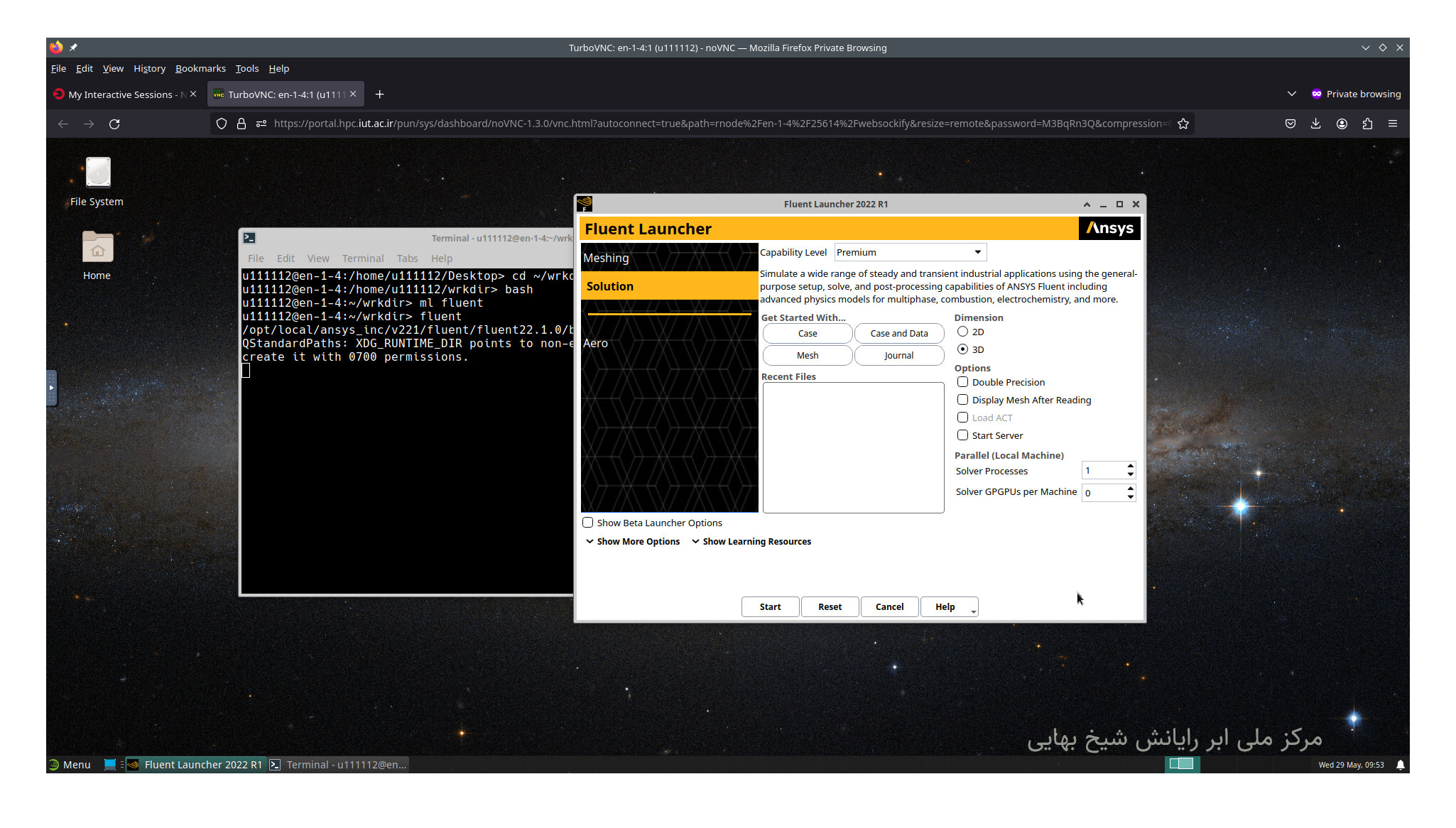Open the File System desktop icon
This screenshot has height=828, width=1456.
(x=97, y=182)
